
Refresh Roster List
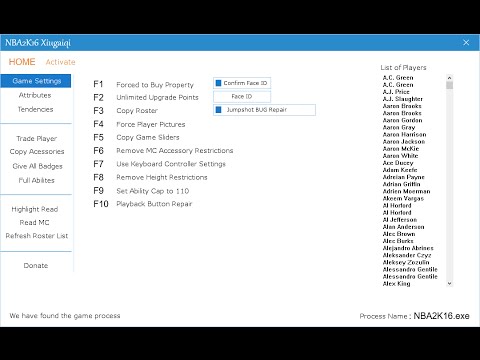37,236
